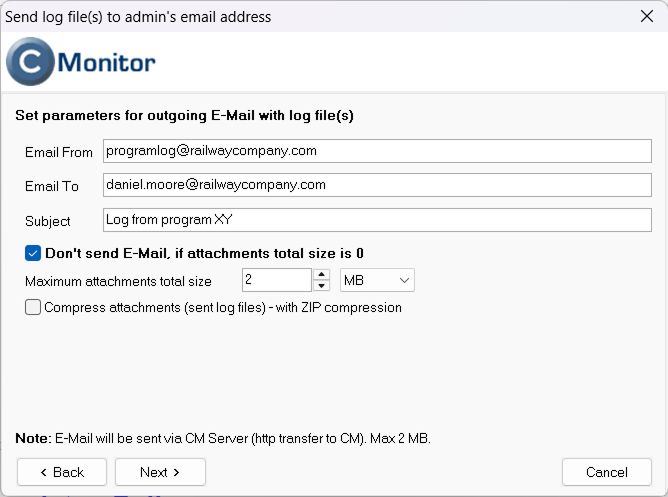This screenshot has height=497, width=668.
Task: Focus the maximum attachments size number box
Action: (x=277, y=280)
